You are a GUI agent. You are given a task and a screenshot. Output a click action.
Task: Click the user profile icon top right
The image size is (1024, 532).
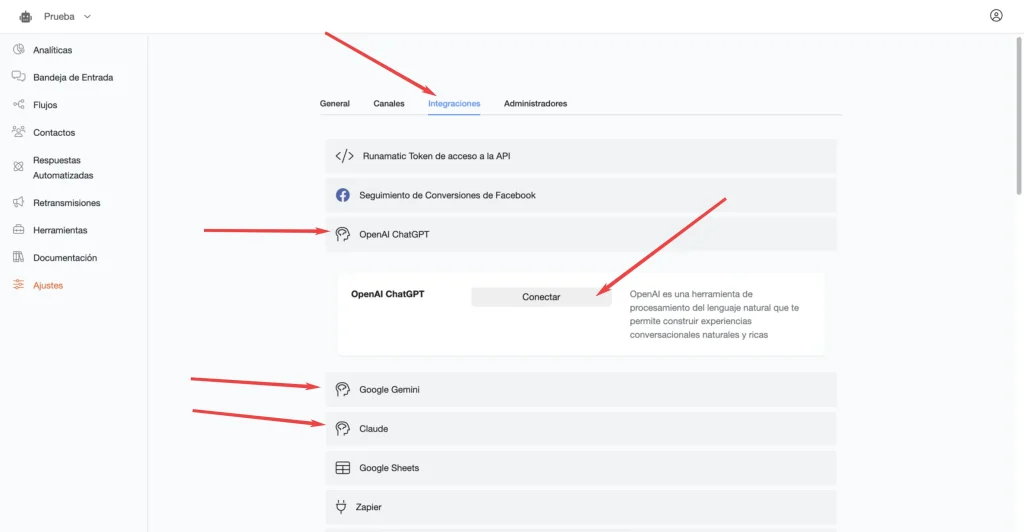click(996, 16)
